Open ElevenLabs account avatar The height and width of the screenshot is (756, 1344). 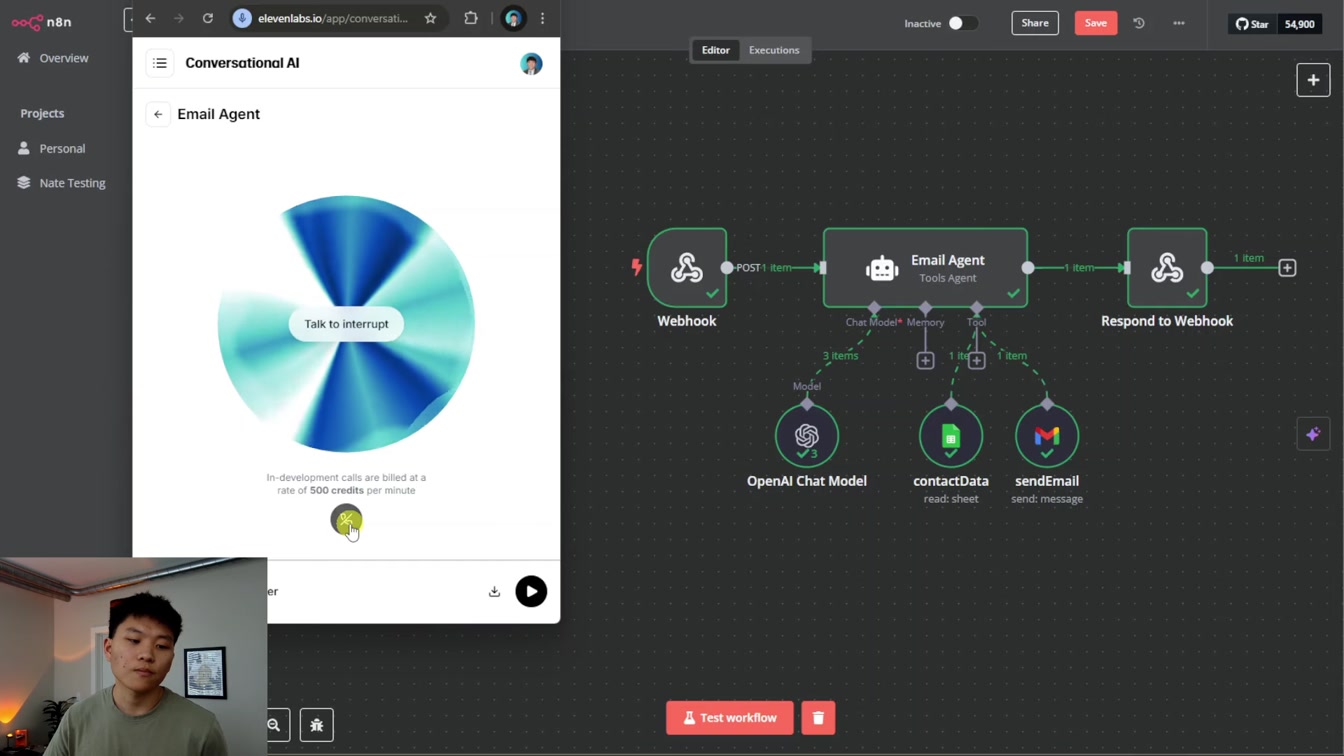531,64
